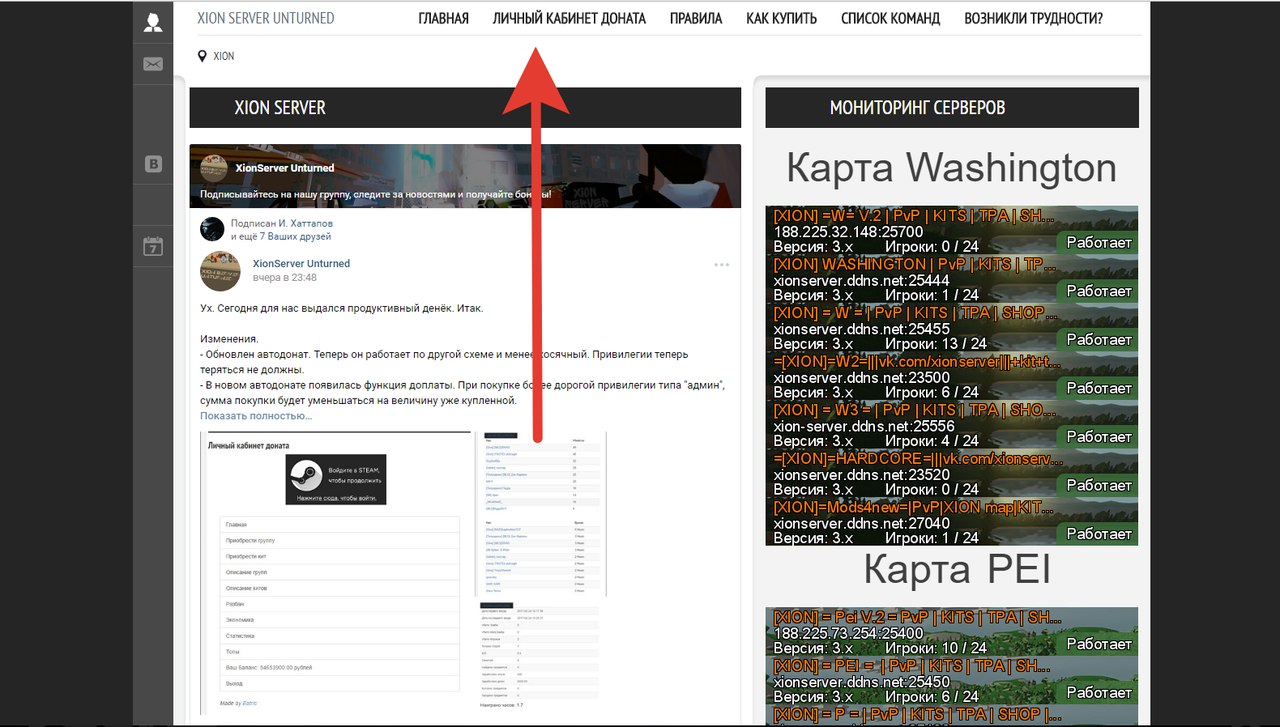The height and width of the screenshot is (727, 1280).
Task: Open the VK sidebar icon
Action: 152,164
